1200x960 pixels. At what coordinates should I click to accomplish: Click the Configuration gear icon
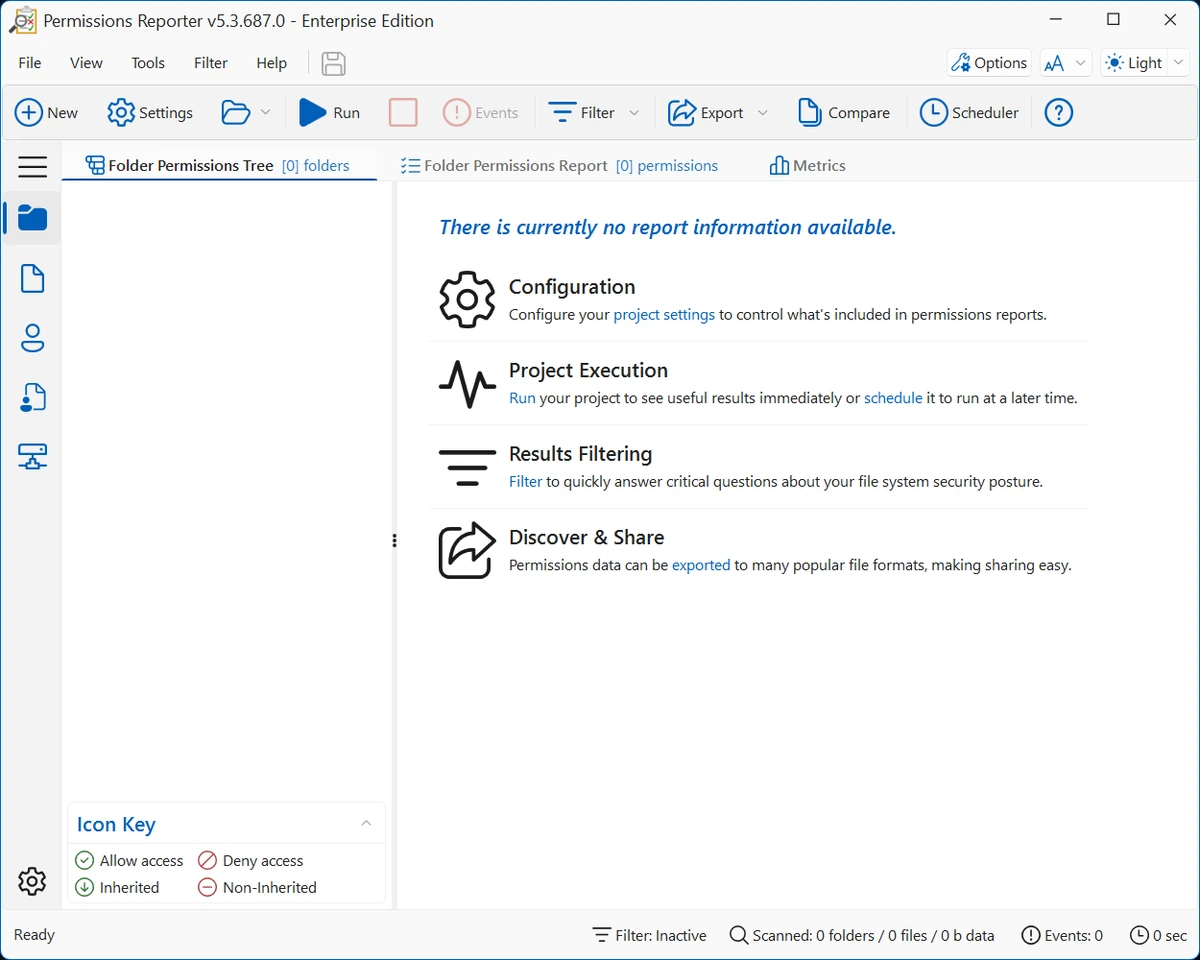tap(467, 299)
